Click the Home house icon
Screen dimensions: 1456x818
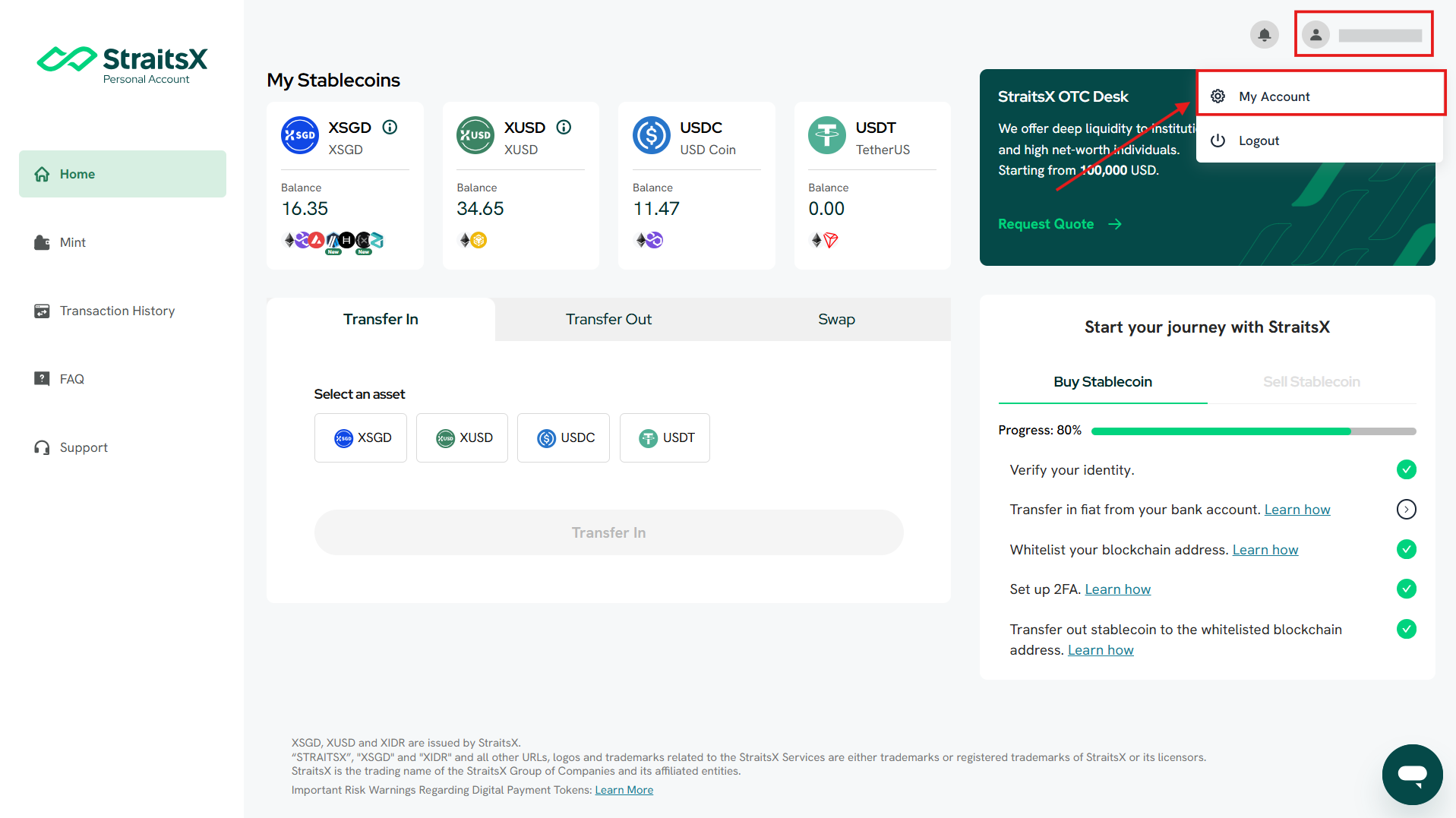(42, 174)
